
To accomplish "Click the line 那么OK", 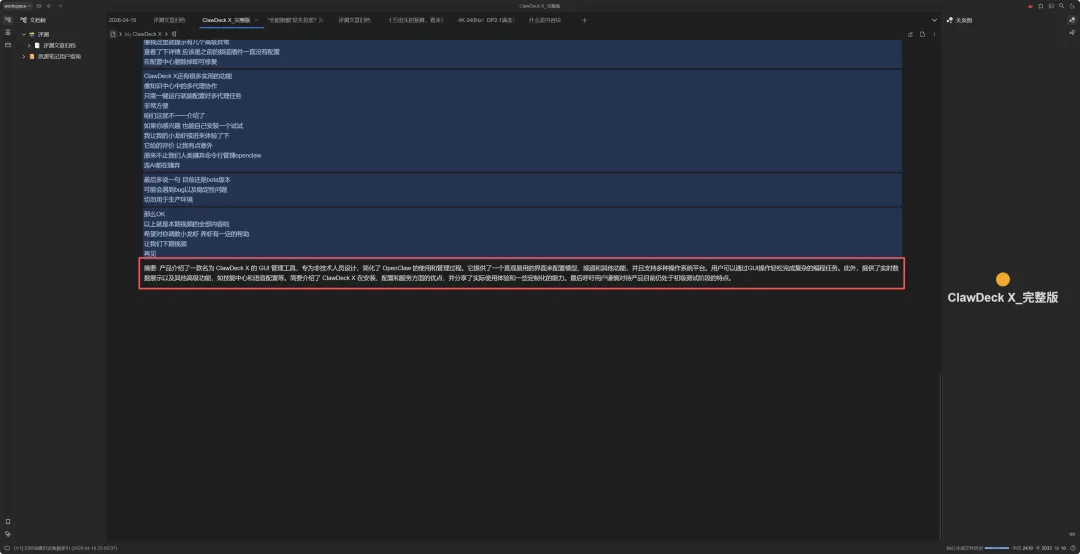I will click(154, 214).
